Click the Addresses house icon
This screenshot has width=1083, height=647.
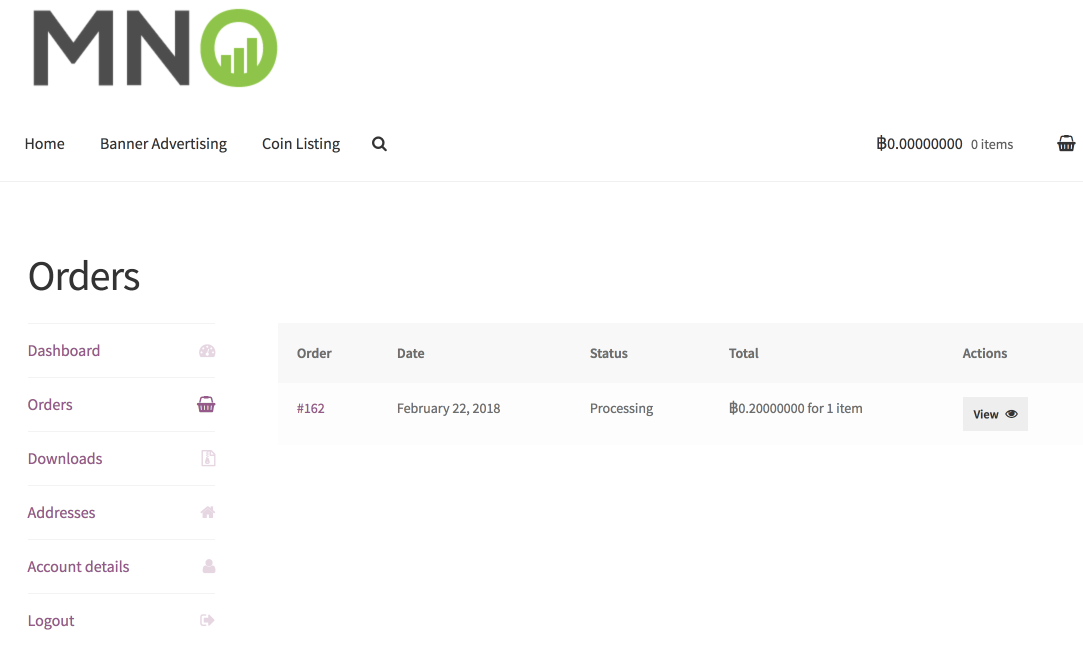click(x=207, y=512)
